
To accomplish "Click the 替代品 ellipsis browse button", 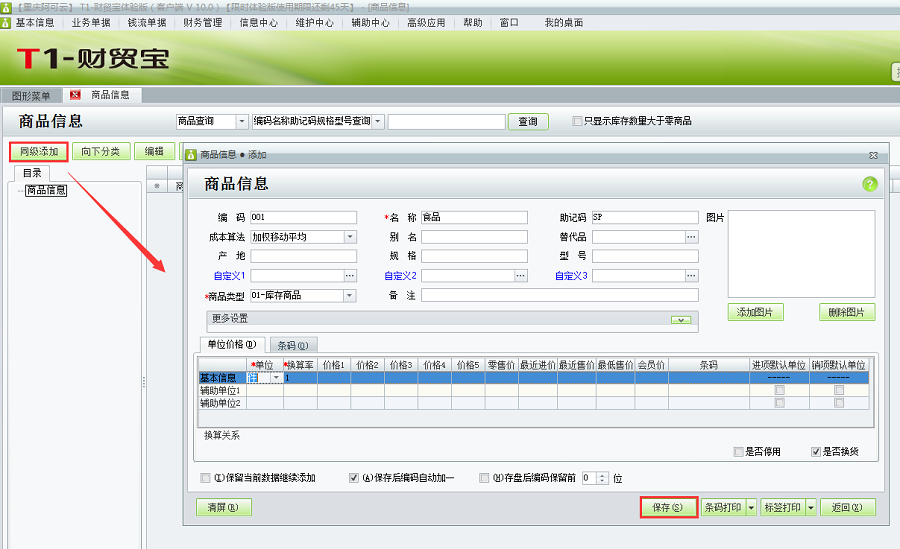I will point(691,237).
